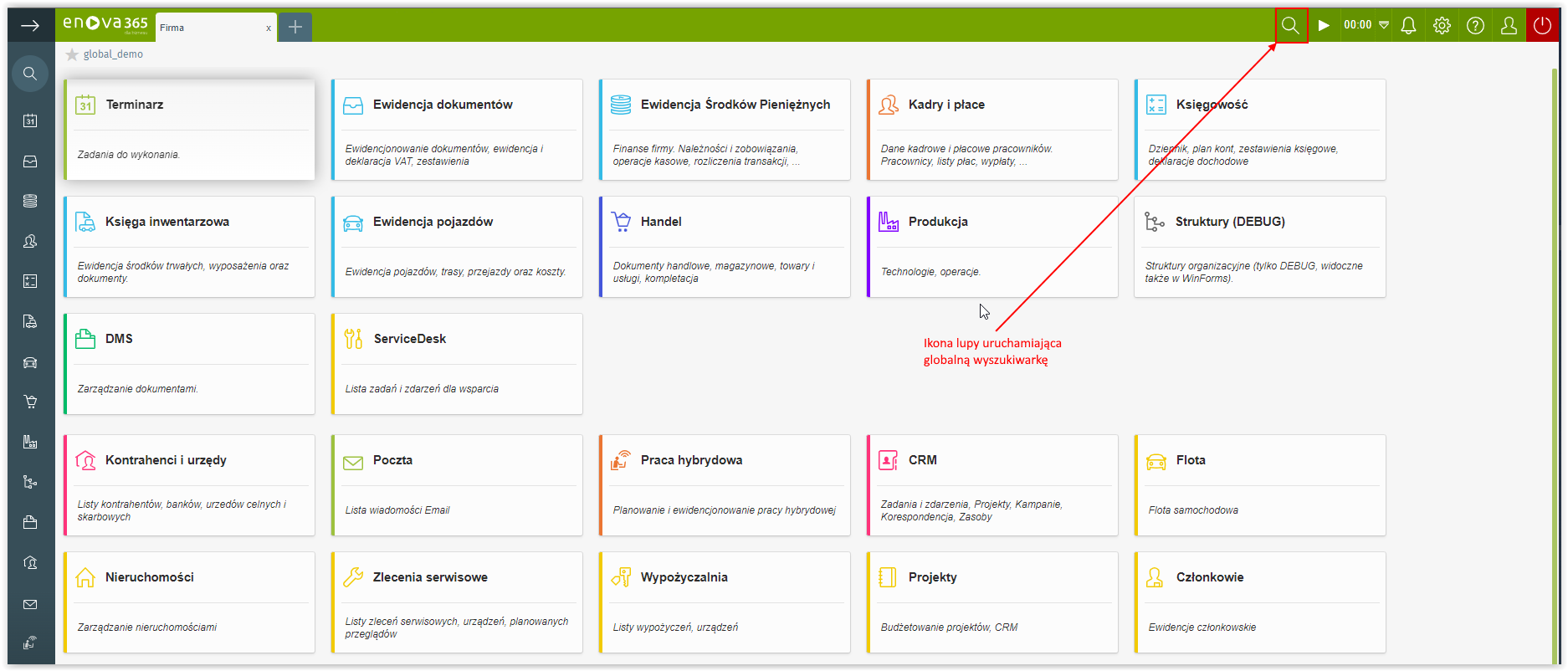Close the Firma tab
The image size is (1568, 671).
[269, 28]
